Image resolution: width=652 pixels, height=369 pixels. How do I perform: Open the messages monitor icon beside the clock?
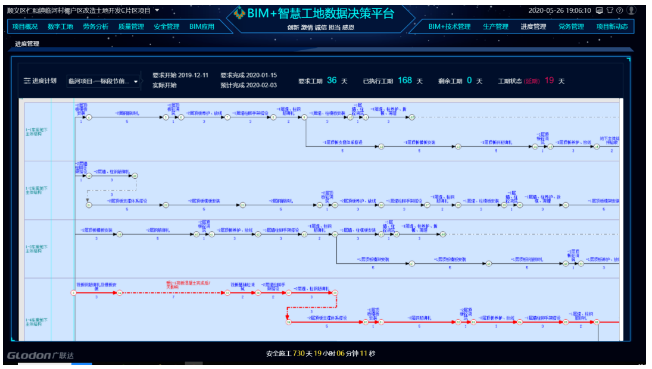[x=599, y=11]
